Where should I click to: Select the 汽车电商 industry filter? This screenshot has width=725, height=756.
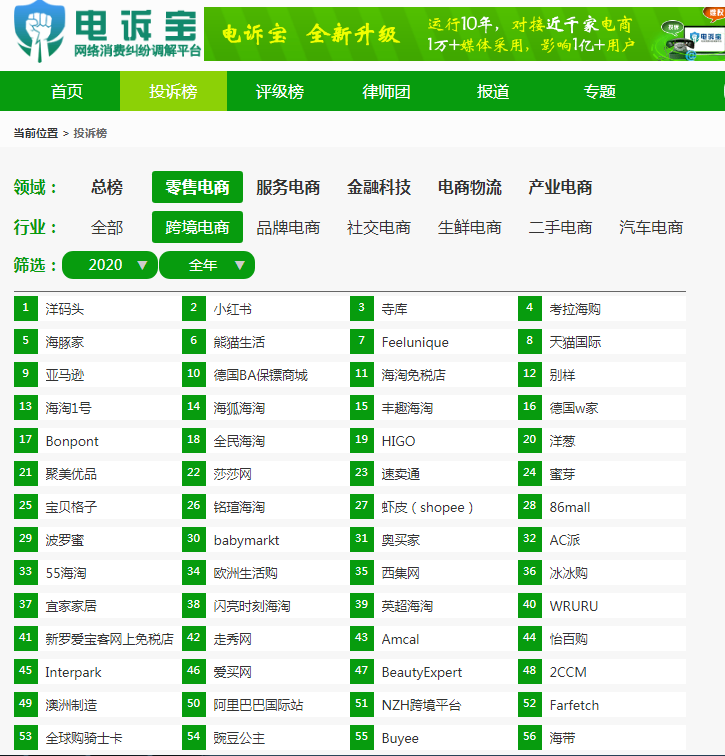click(651, 227)
